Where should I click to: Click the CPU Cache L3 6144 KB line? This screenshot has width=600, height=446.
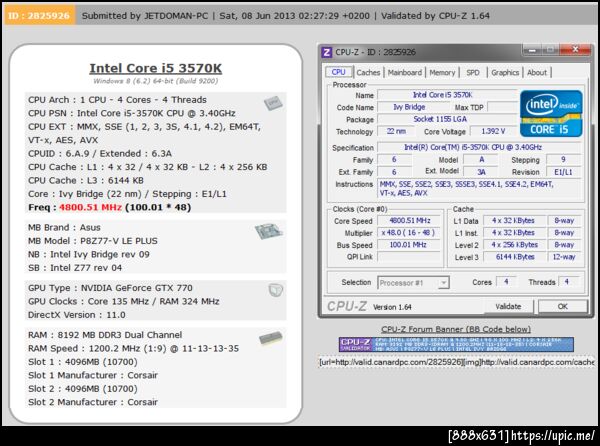[x=86, y=181]
